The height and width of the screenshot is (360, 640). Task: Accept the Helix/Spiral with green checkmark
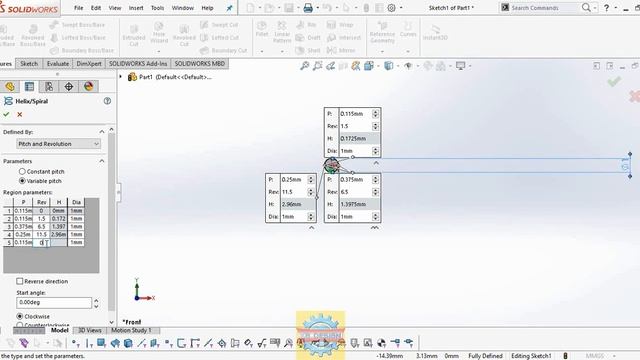(6, 115)
